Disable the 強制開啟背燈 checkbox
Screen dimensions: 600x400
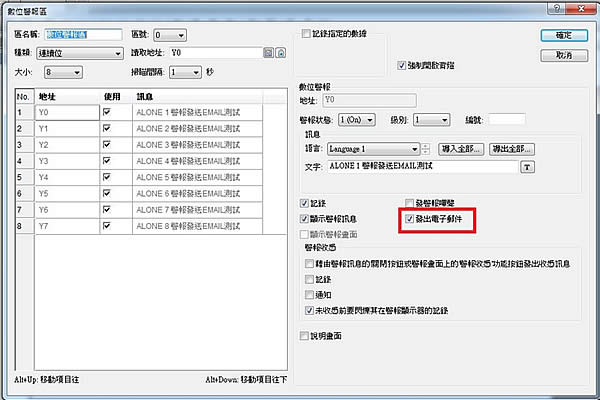tap(401, 62)
